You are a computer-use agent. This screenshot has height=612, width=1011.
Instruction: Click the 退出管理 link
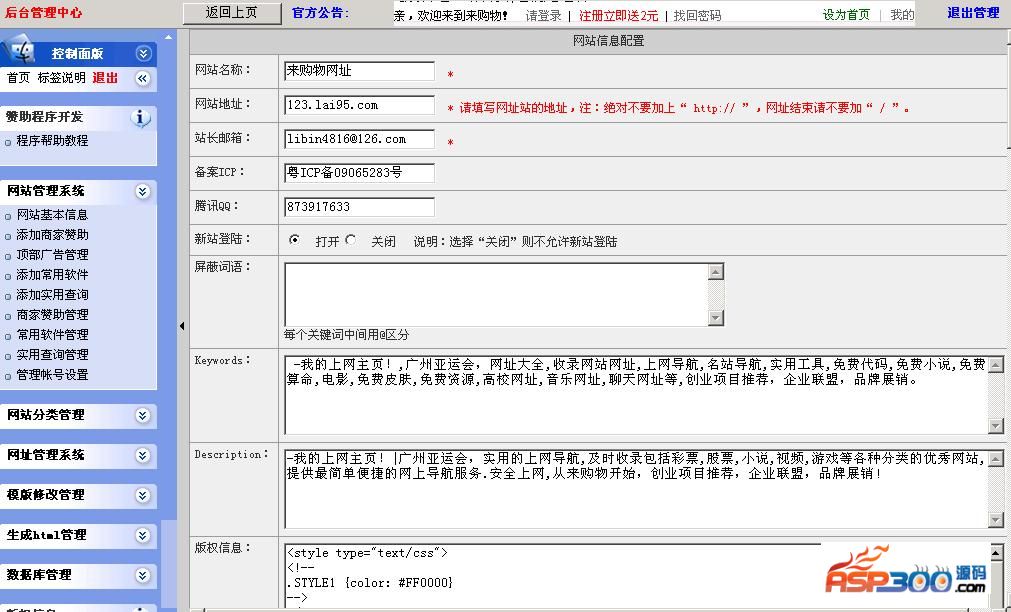972,13
